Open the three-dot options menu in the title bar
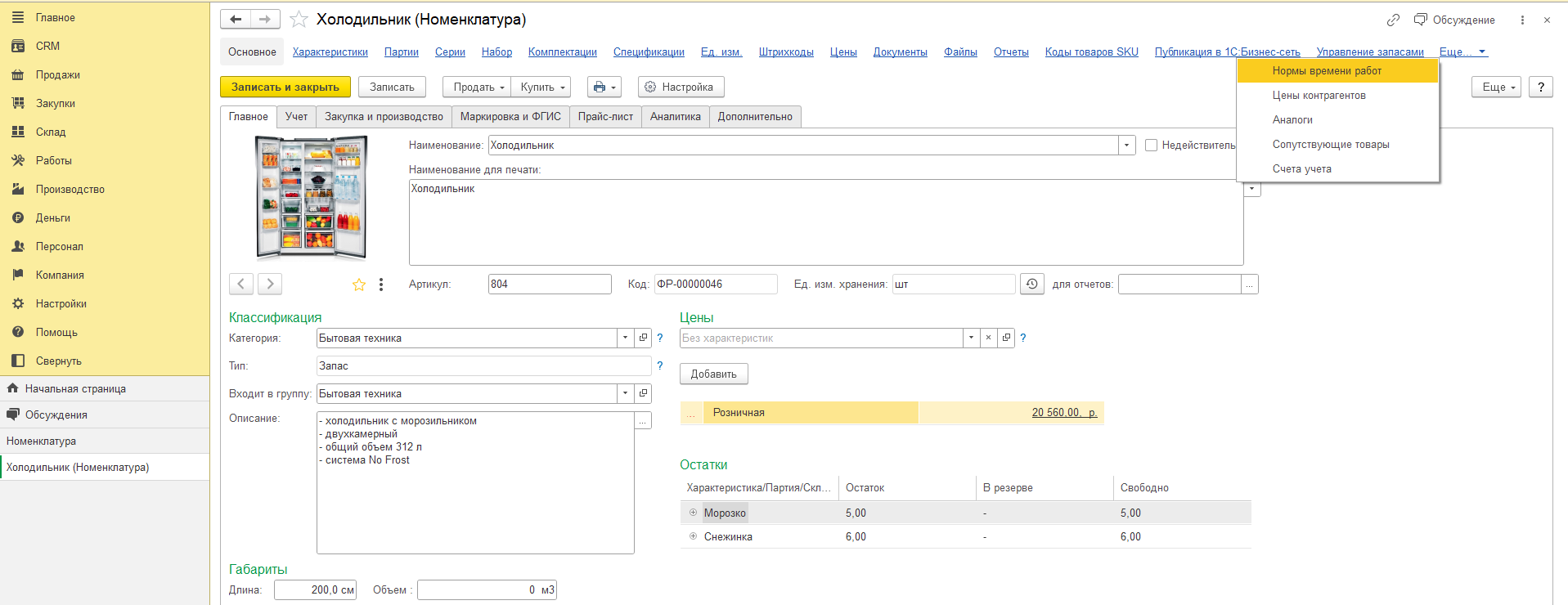 (x=1522, y=20)
